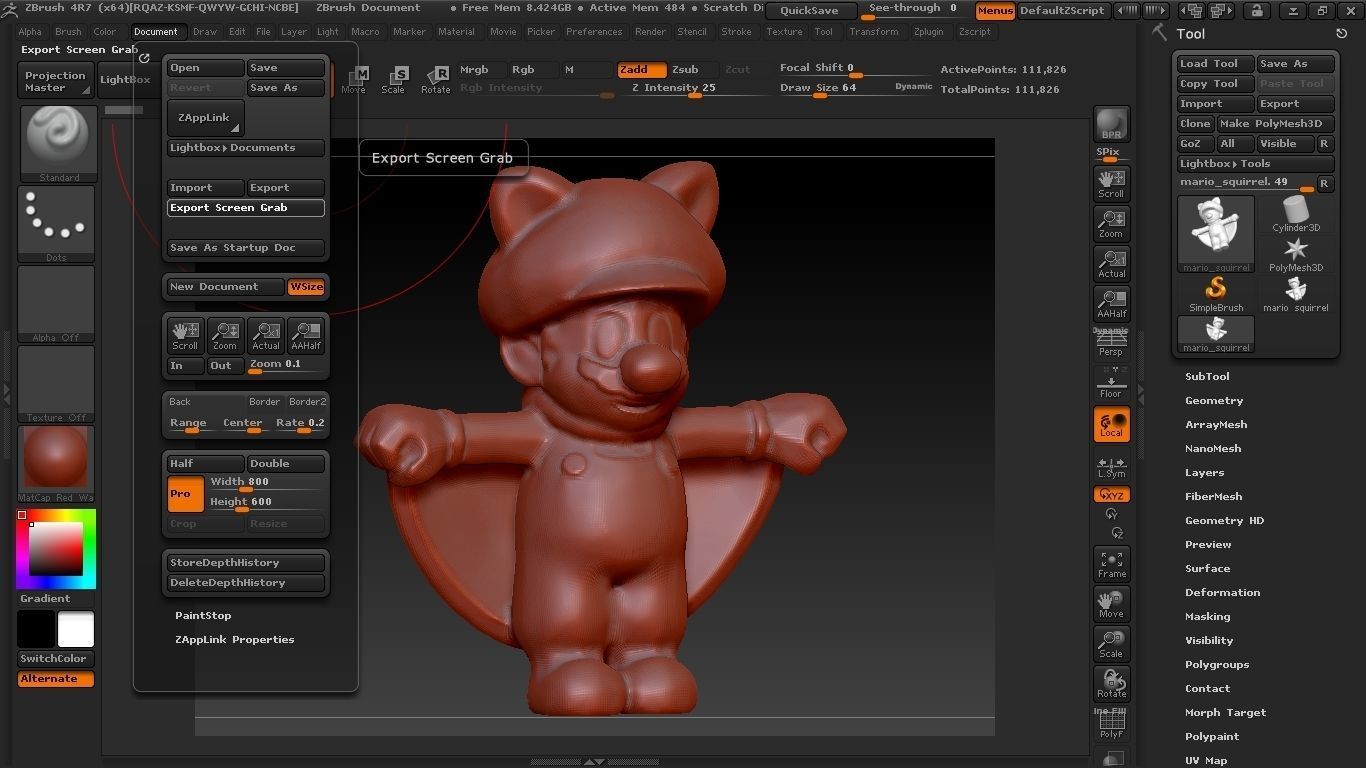Click the color picker square
This screenshot has height=768, width=1366.
[x=55, y=548]
